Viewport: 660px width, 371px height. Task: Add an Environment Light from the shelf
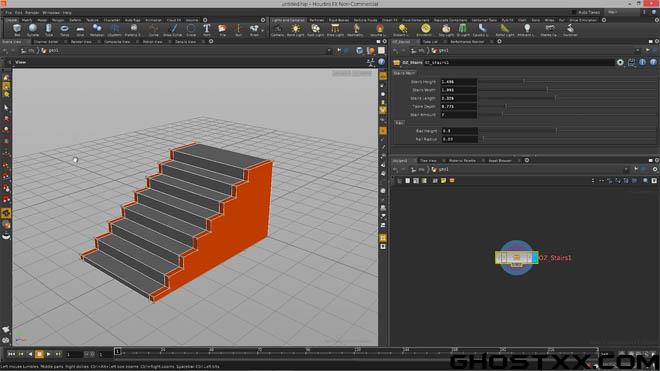(x=425, y=30)
